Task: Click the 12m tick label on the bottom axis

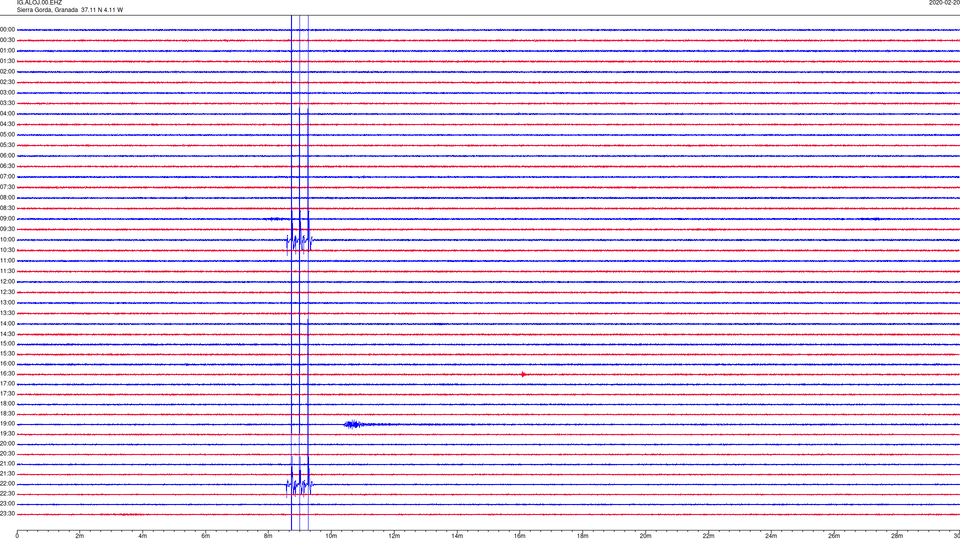Action: (394, 536)
